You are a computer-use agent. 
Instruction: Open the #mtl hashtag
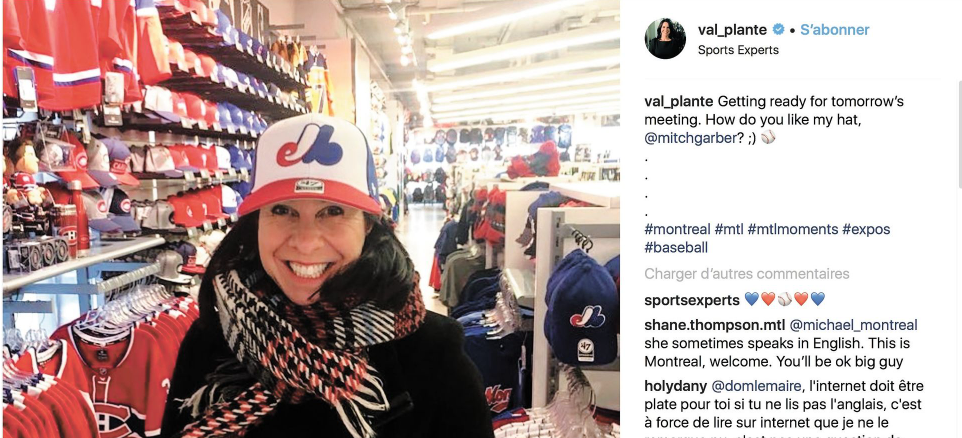729,229
